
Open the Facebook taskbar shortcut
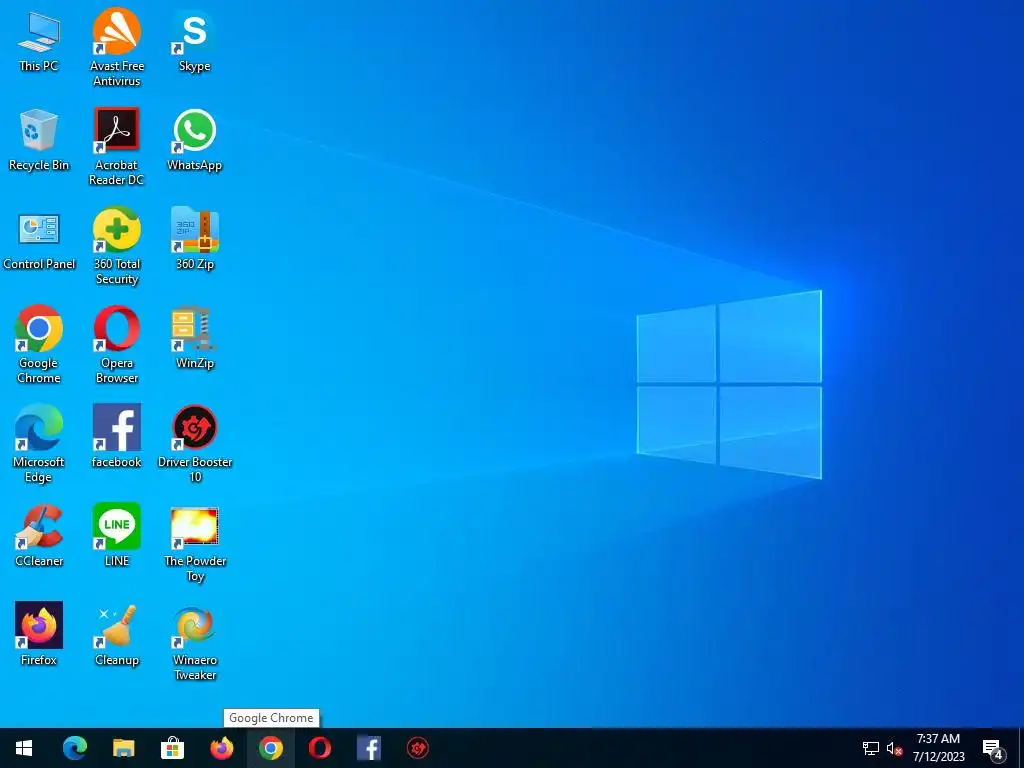369,748
